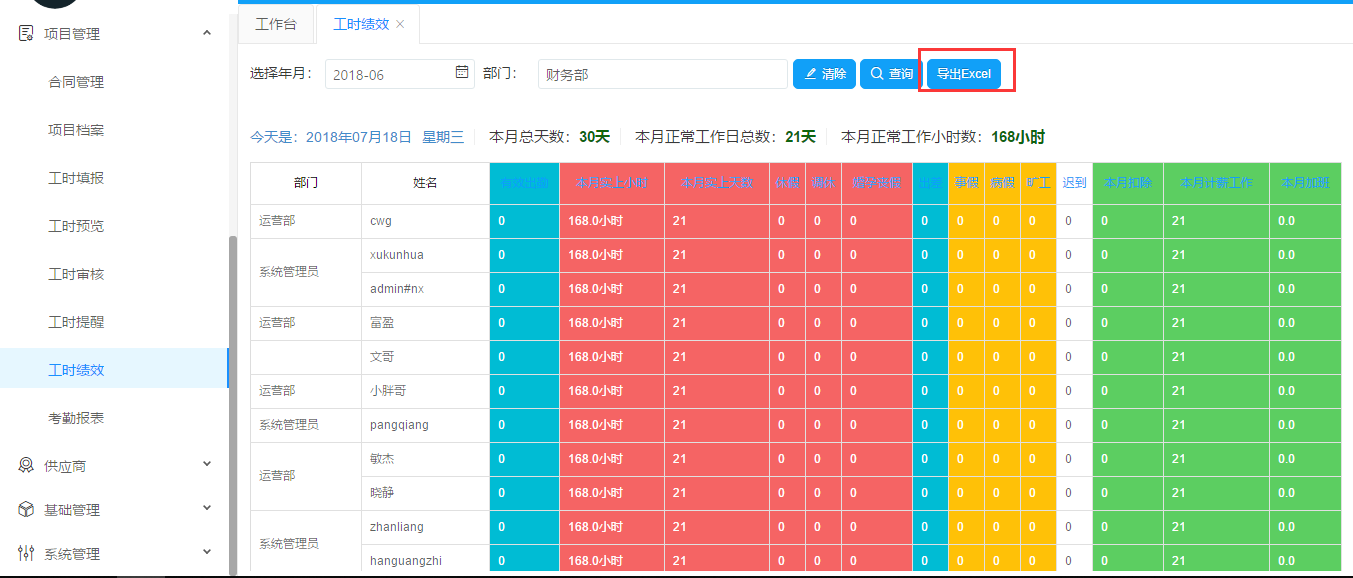Switch to the 工作台 tab
The width and height of the screenshot is (1353, 578).
[x=276, y=24]
